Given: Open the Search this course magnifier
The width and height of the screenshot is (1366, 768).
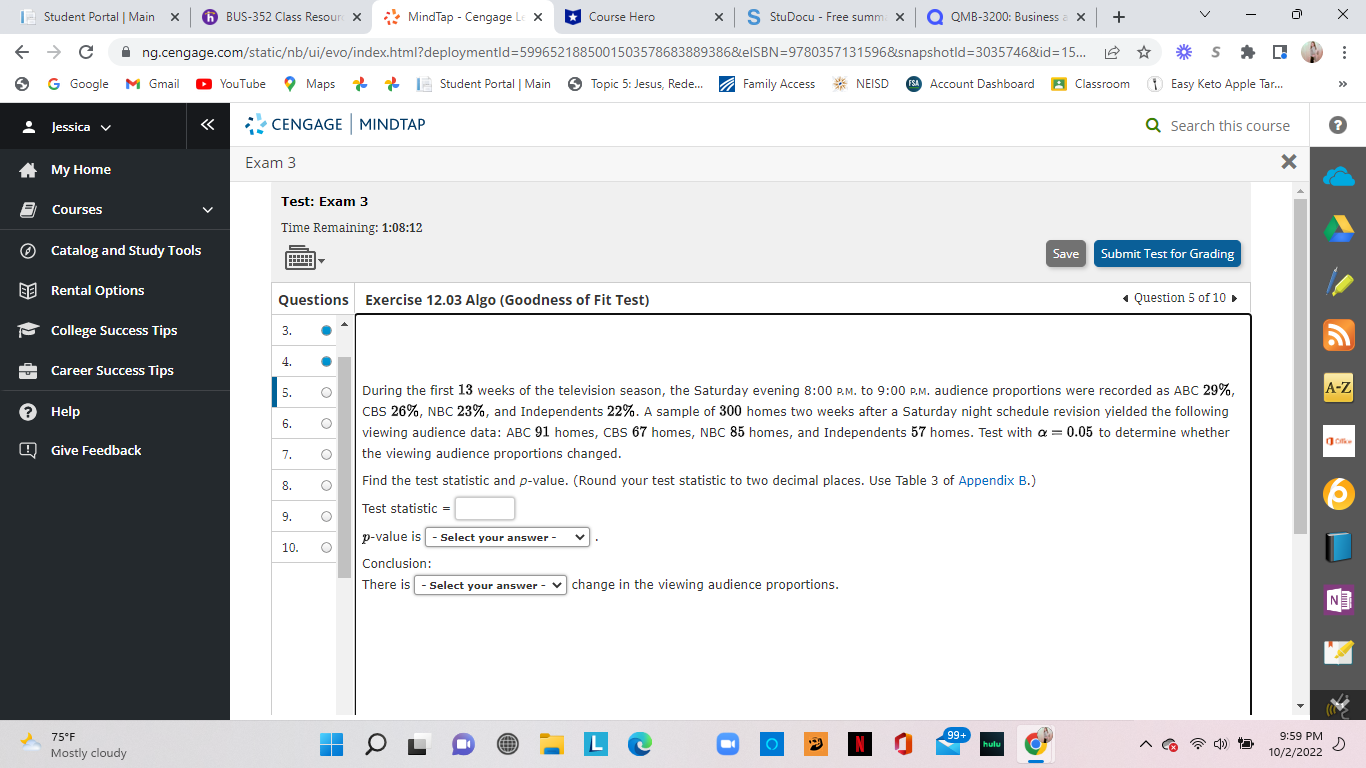Looking at the screenshot, I should click(x=1152, y=125).
